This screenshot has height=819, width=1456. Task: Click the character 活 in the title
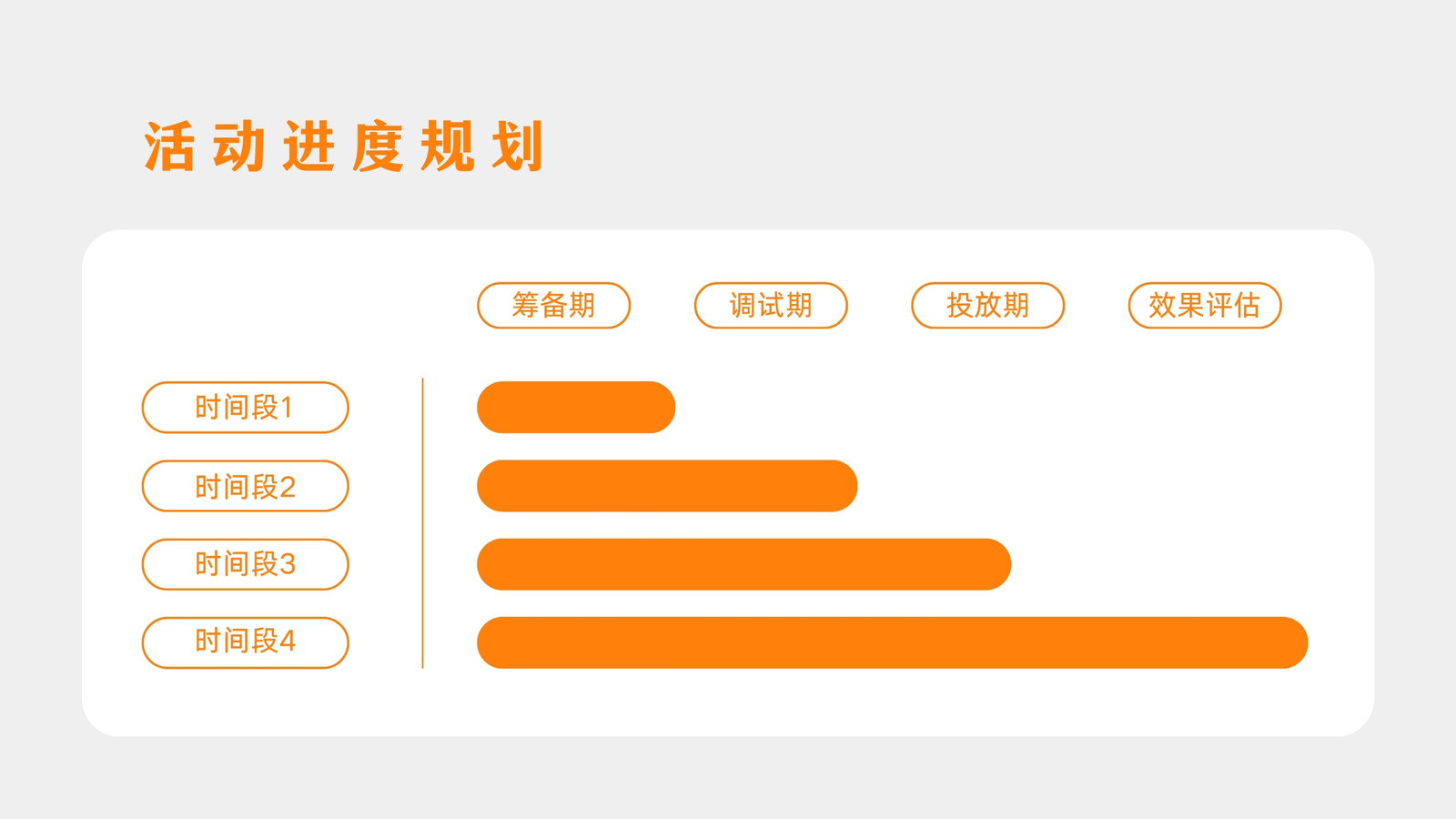pos(169,147)
